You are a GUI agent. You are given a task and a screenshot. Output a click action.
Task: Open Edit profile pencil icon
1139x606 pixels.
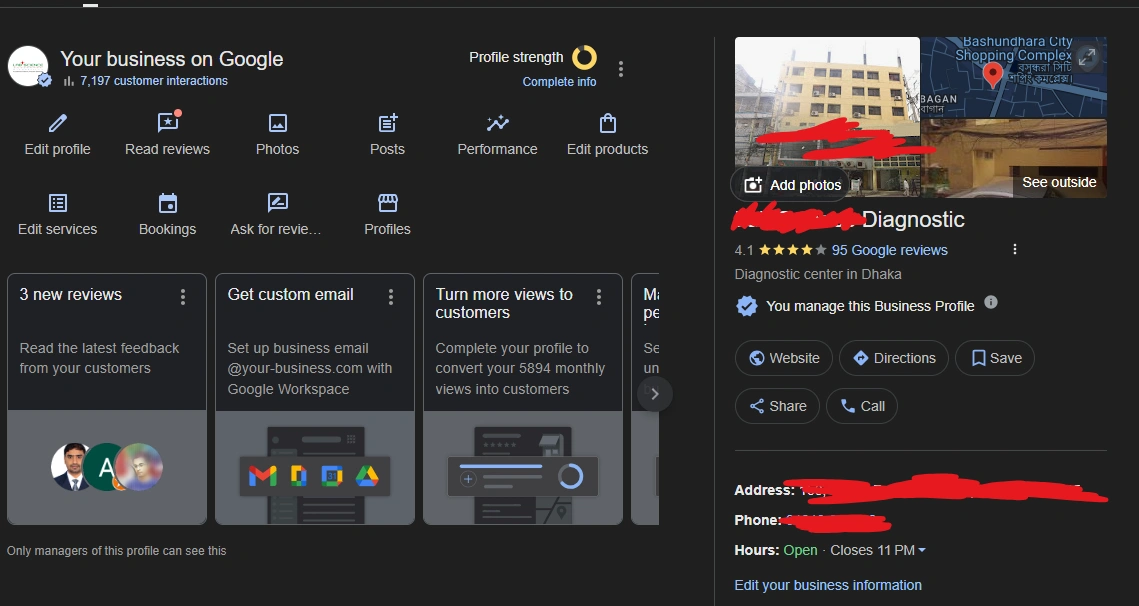pos(57,124)
